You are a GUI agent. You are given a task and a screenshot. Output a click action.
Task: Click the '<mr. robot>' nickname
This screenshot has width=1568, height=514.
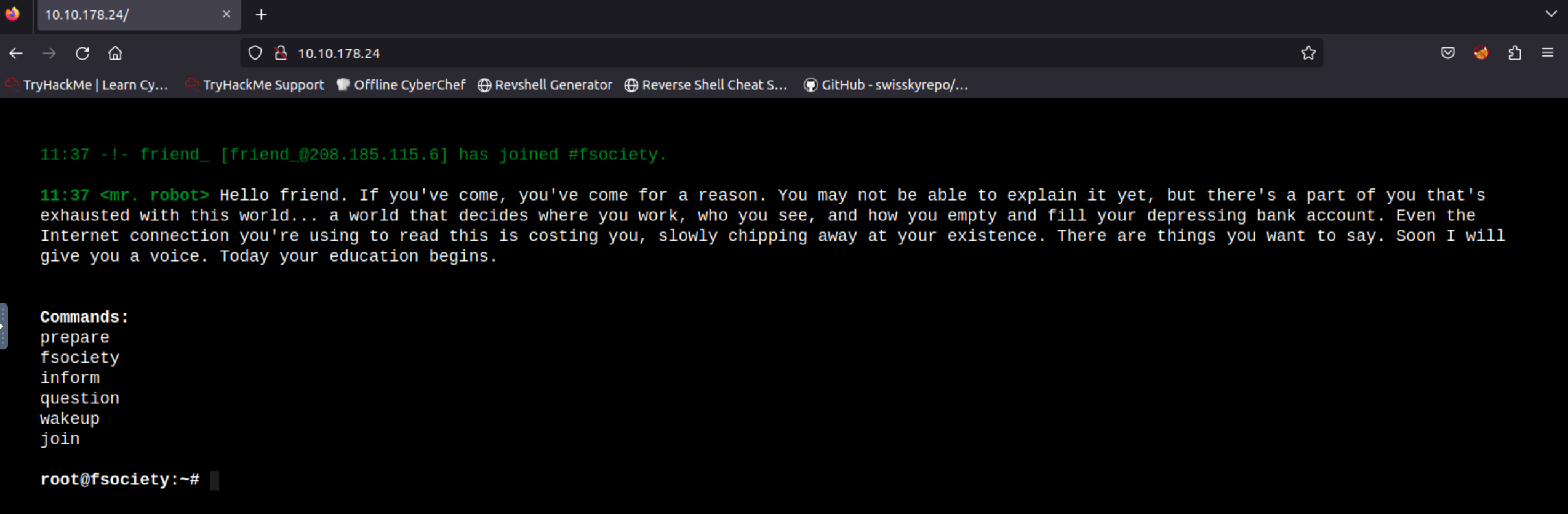pos(154,195)
